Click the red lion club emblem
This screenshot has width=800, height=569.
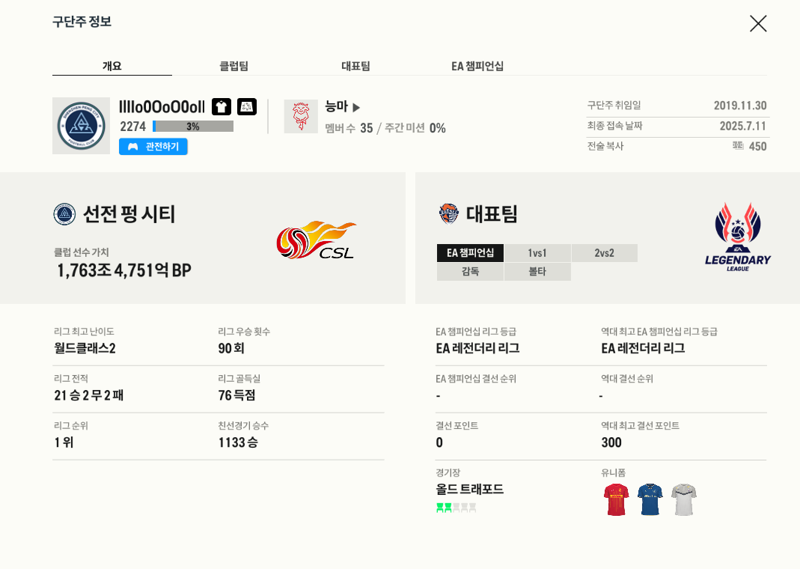coord(301,116)
